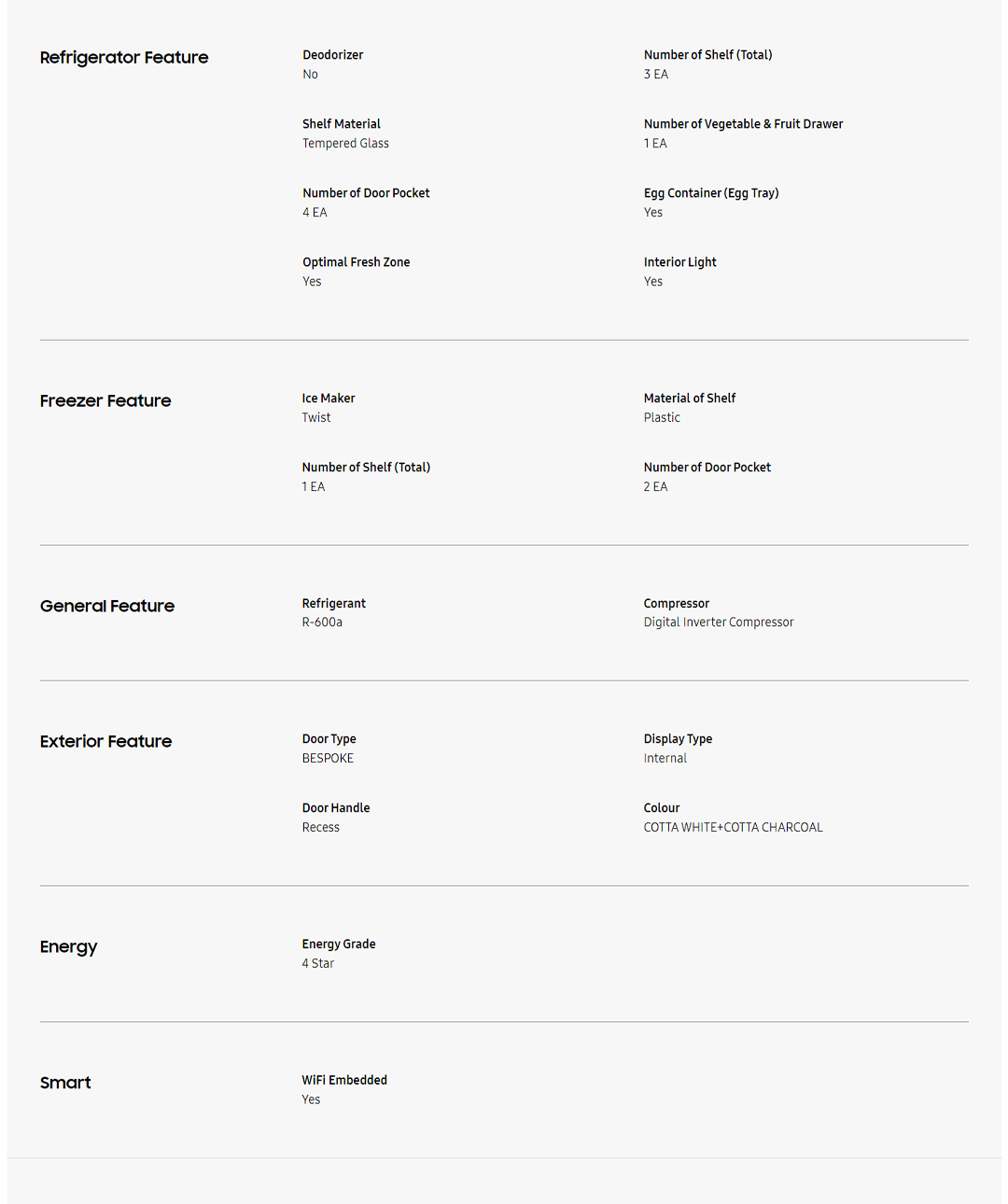Click the Exterior Feature section heading
Image resolution: width=1008 pixels, height=1204 pixels.
click(105, 742)
